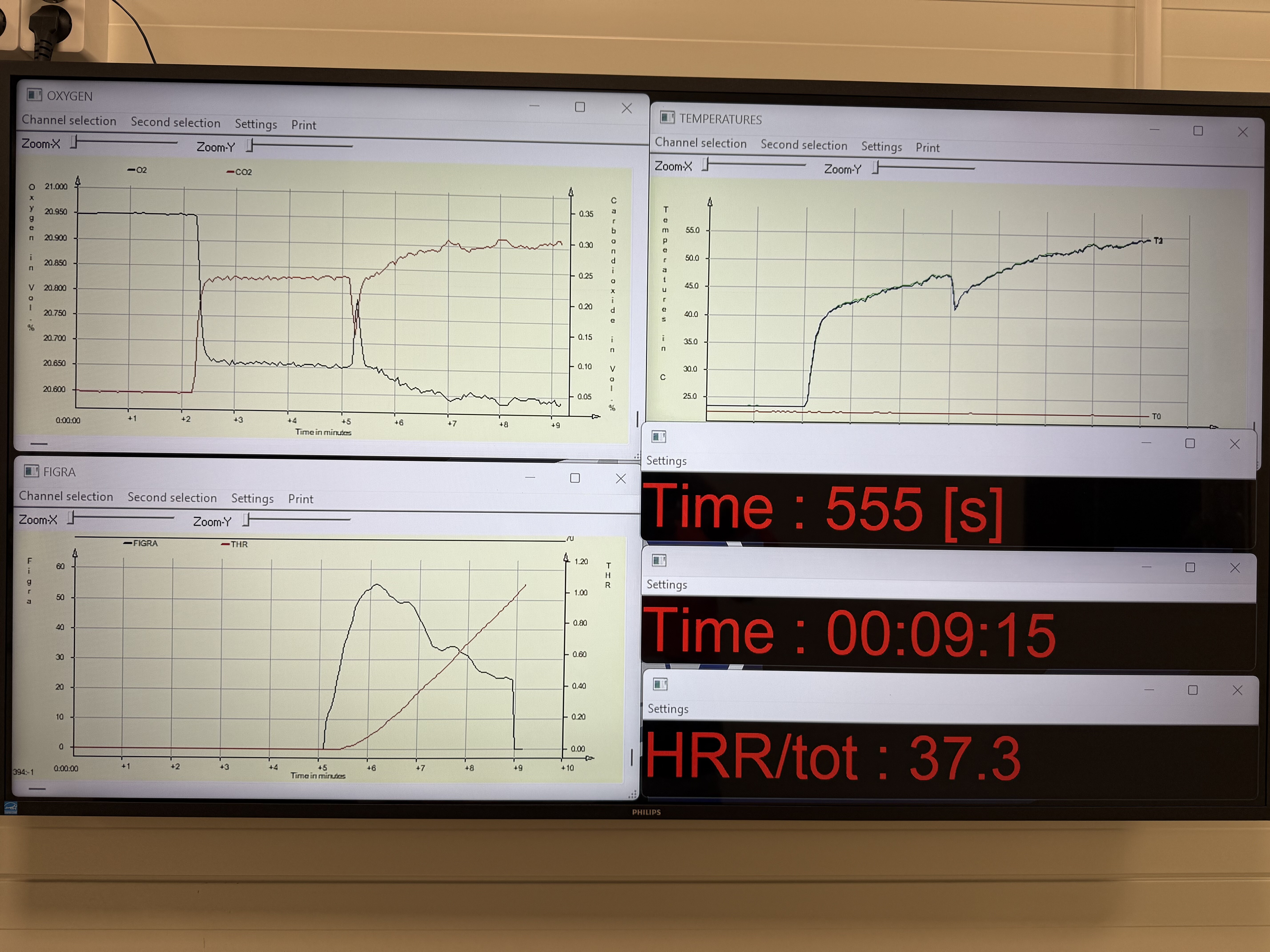Click the resize grip of FIGRA window
Screen dimensions: 1270x952
632,795
